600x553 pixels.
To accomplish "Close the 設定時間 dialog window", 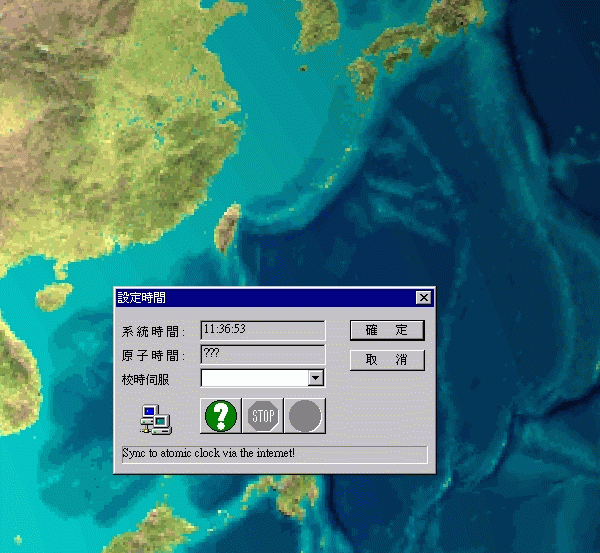I will tap(424, 298).
